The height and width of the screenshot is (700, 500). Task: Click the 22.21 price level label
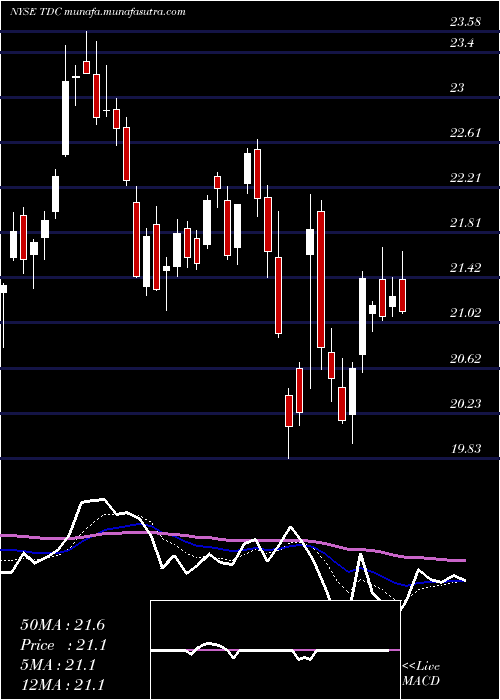(465, 178)
